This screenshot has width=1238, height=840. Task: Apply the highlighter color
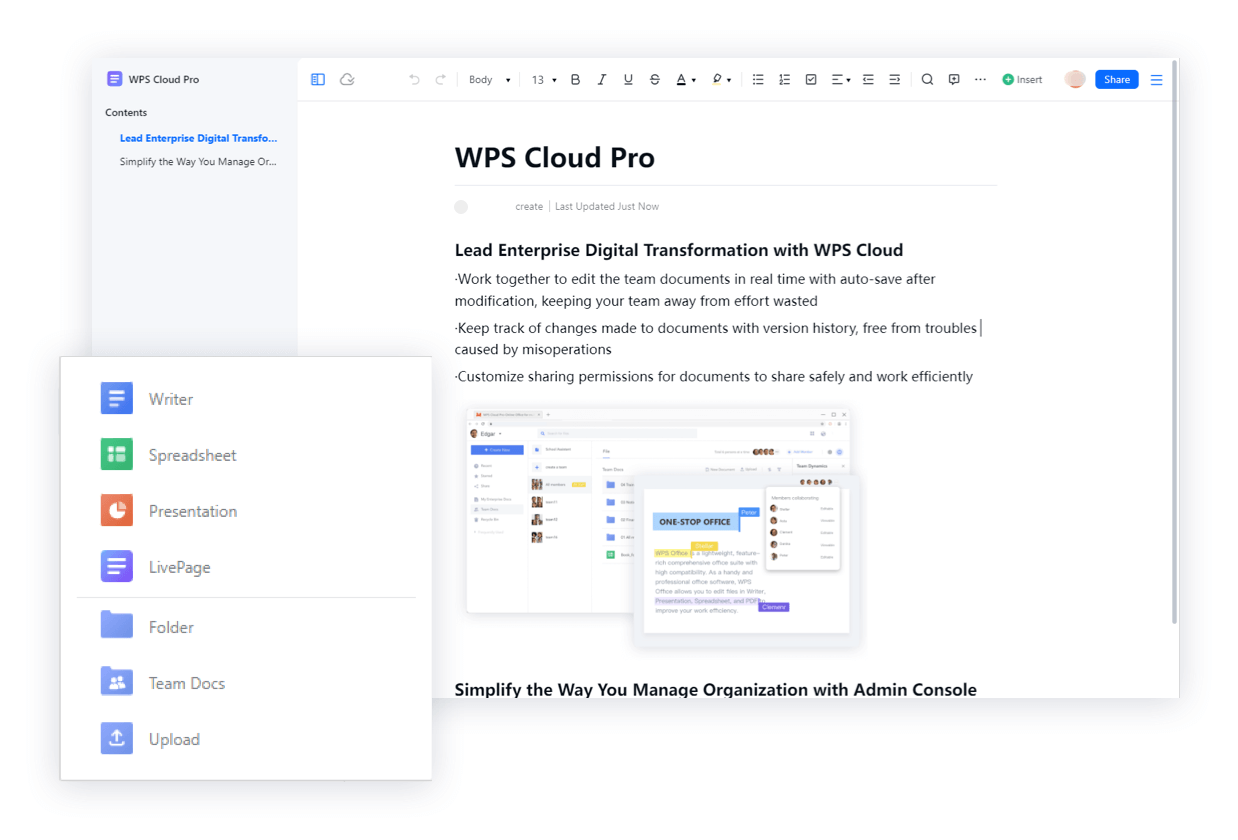click(x=717, y=80)
